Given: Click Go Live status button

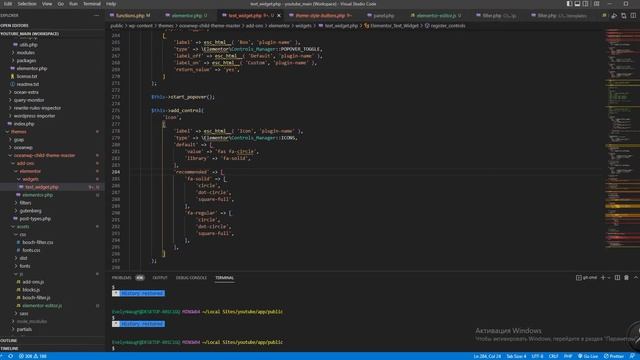Looking at the screenshot, I should [588, 356].
